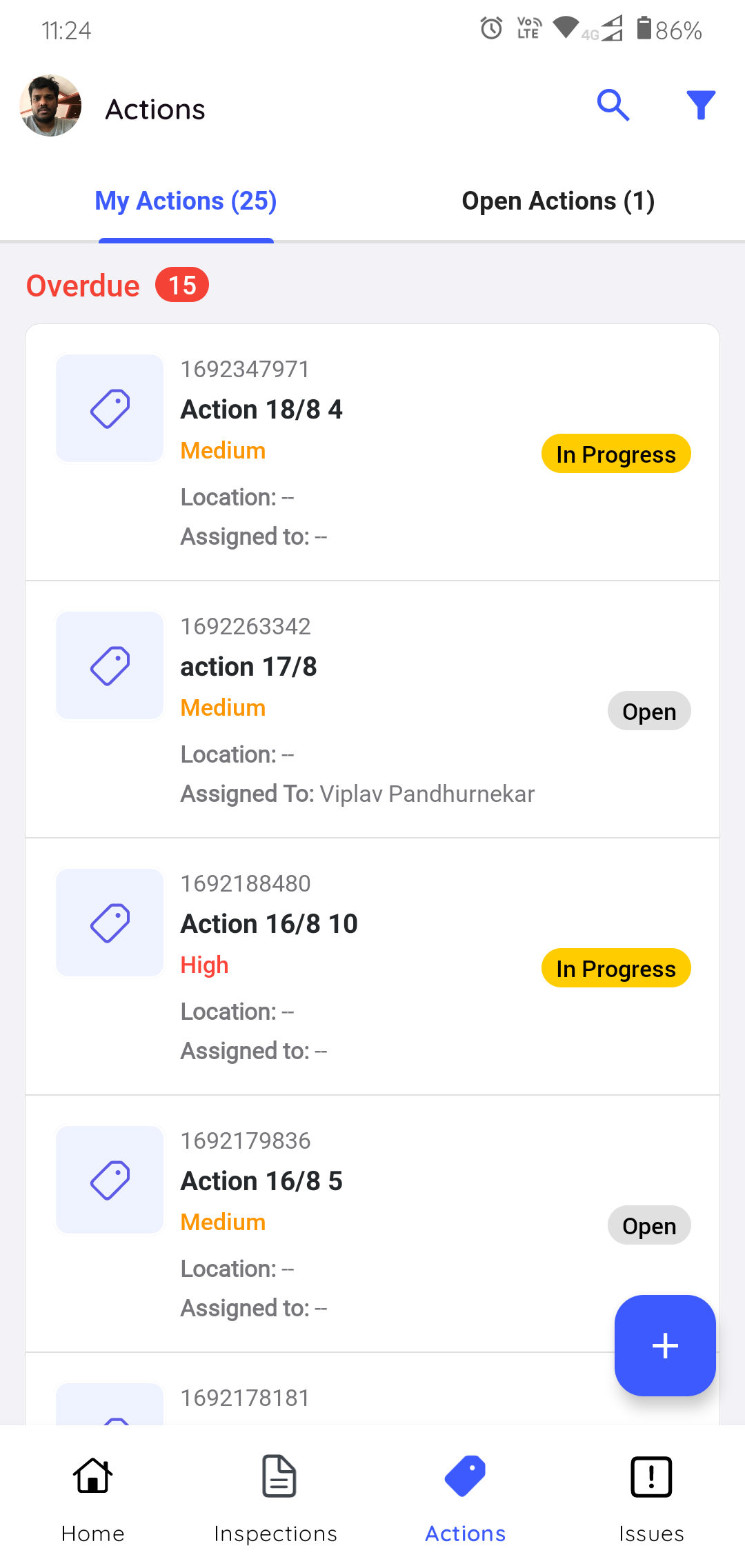Open assignee Viplav Pandhurnekar on action 17/8
Viewport: 745px width, 1568px height.
point(427,794)
